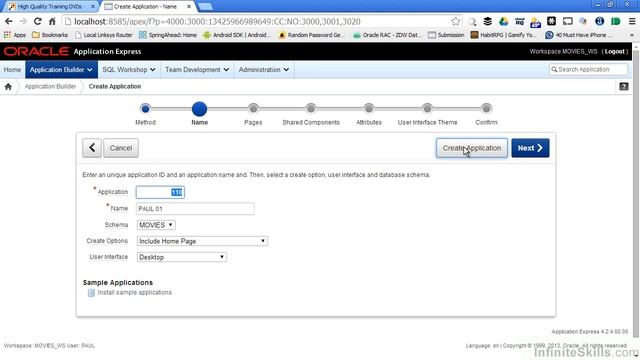Open the HabitRPG bookmark

pos(504,35)
